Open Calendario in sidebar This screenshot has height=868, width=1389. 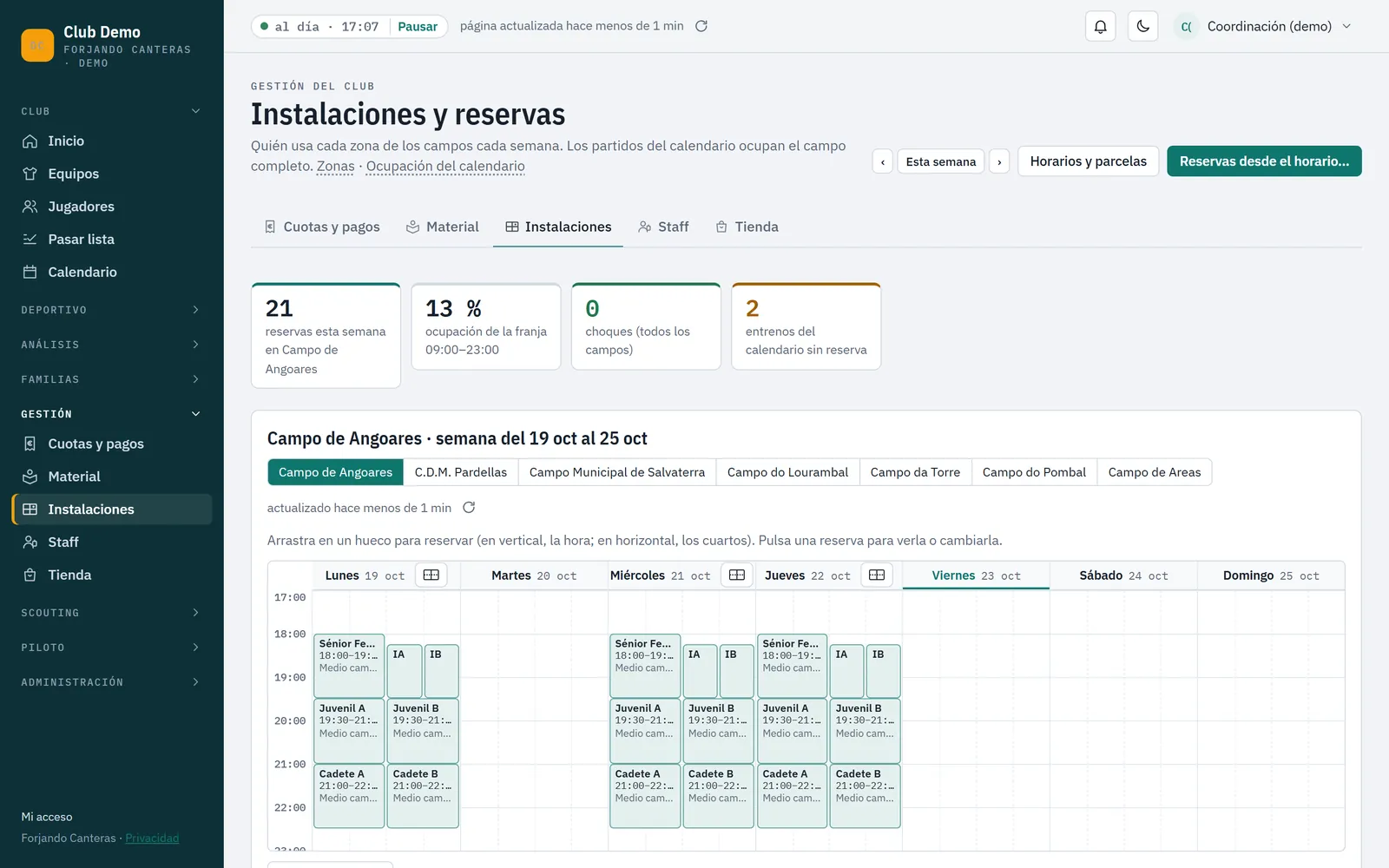[x=112, y=272]
